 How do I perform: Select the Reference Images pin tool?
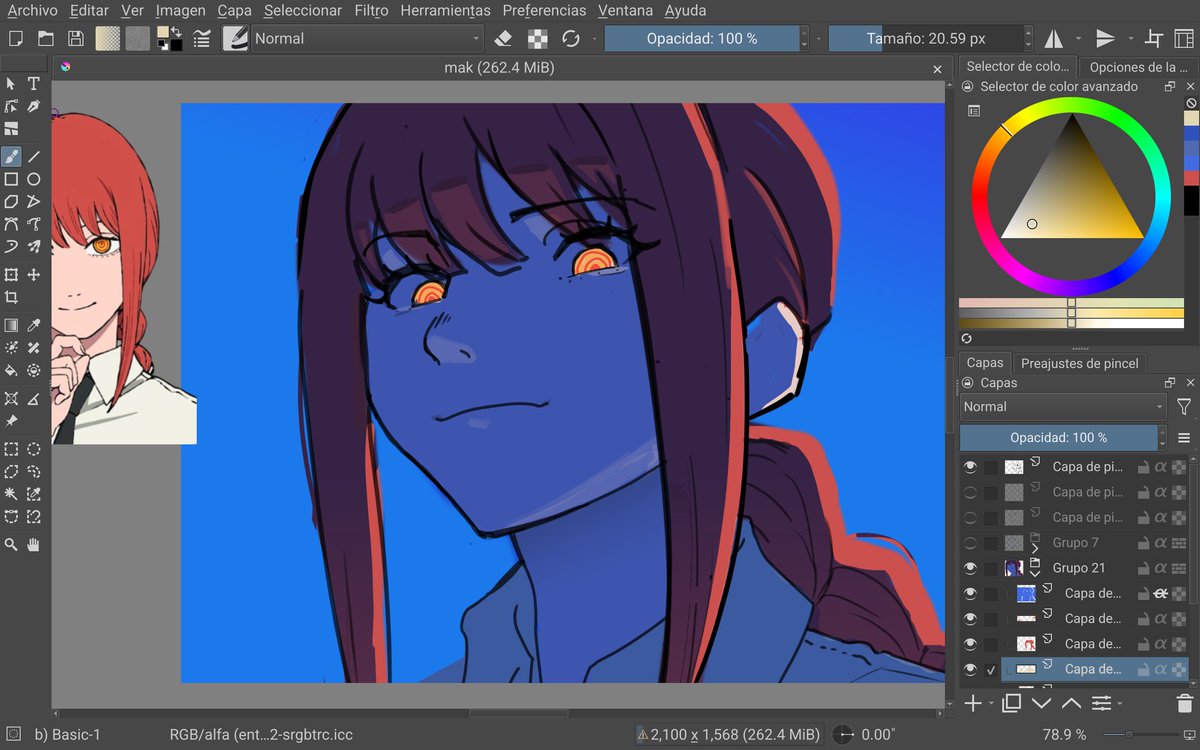pos(11,421)
